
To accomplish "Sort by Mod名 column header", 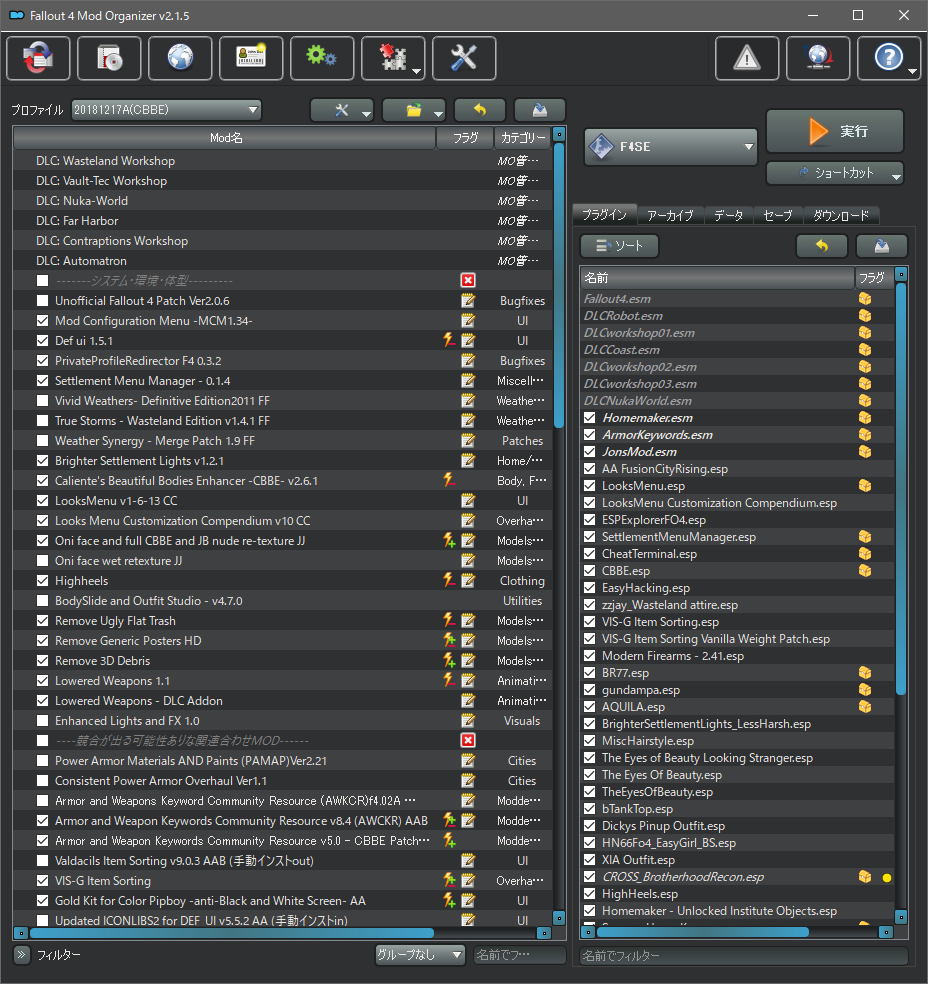I will coord(225,138).
